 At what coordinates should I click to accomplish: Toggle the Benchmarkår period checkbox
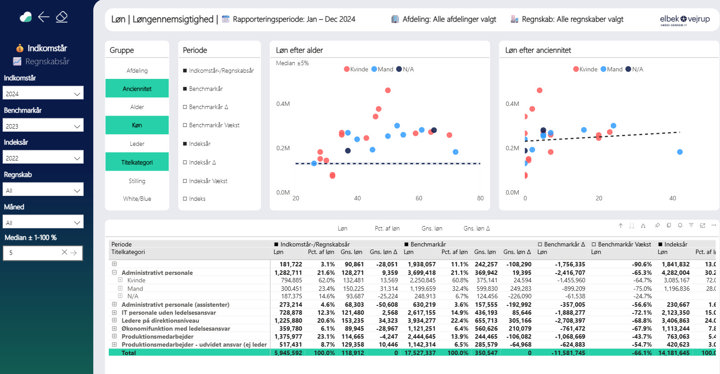[185, 89]
